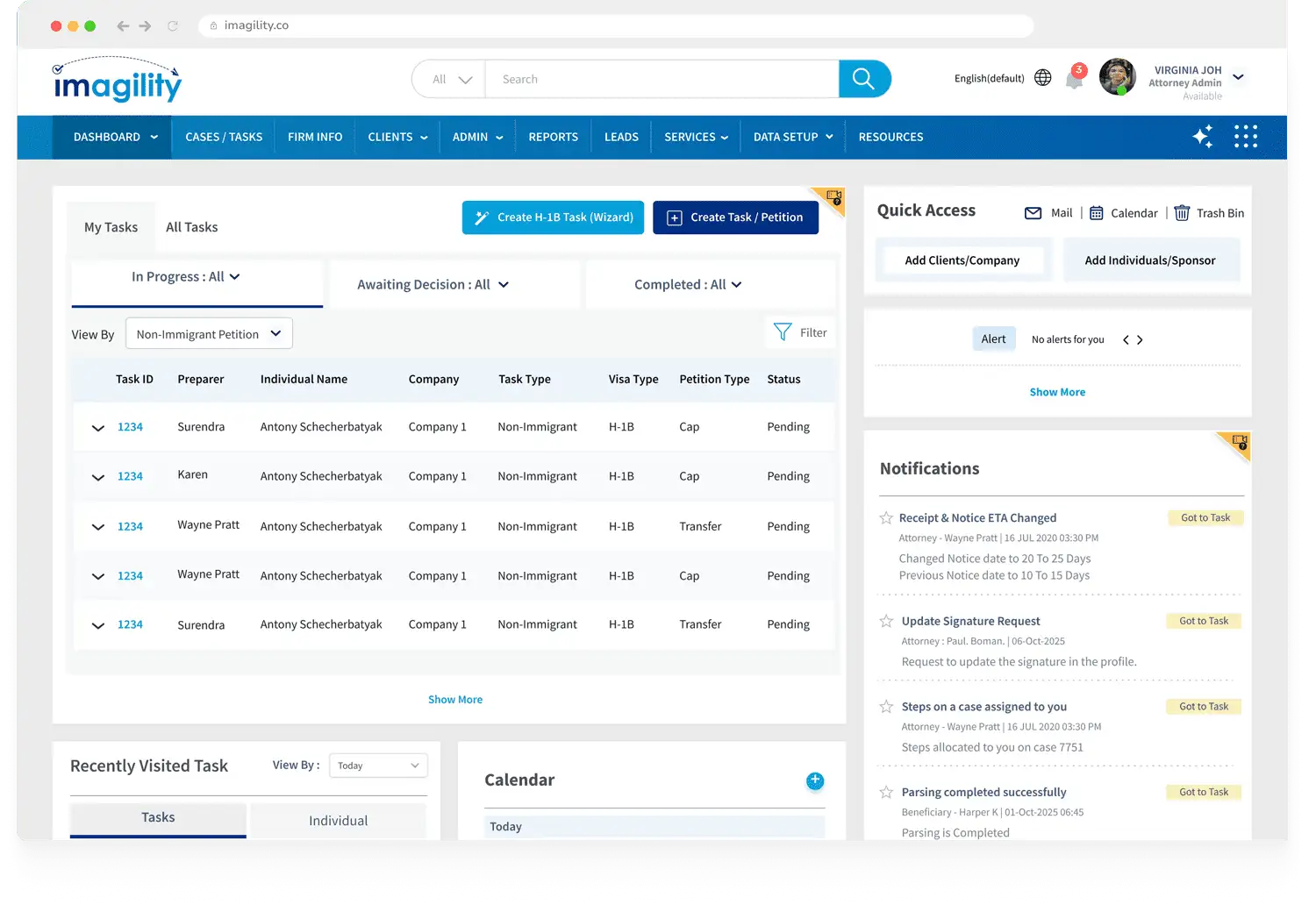The width and height of the screenshot is (1316, 919).
Task: Open the Non-Immigrant Petition View By dropdown
Action: pos(209,334)
